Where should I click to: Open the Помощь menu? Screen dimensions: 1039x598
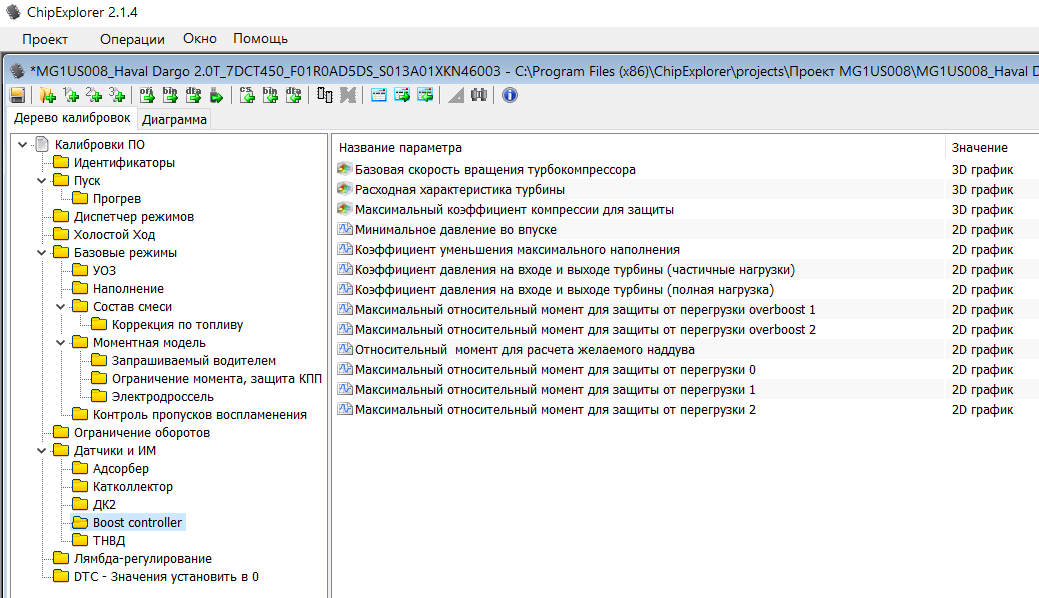click(x=260, y=39)
